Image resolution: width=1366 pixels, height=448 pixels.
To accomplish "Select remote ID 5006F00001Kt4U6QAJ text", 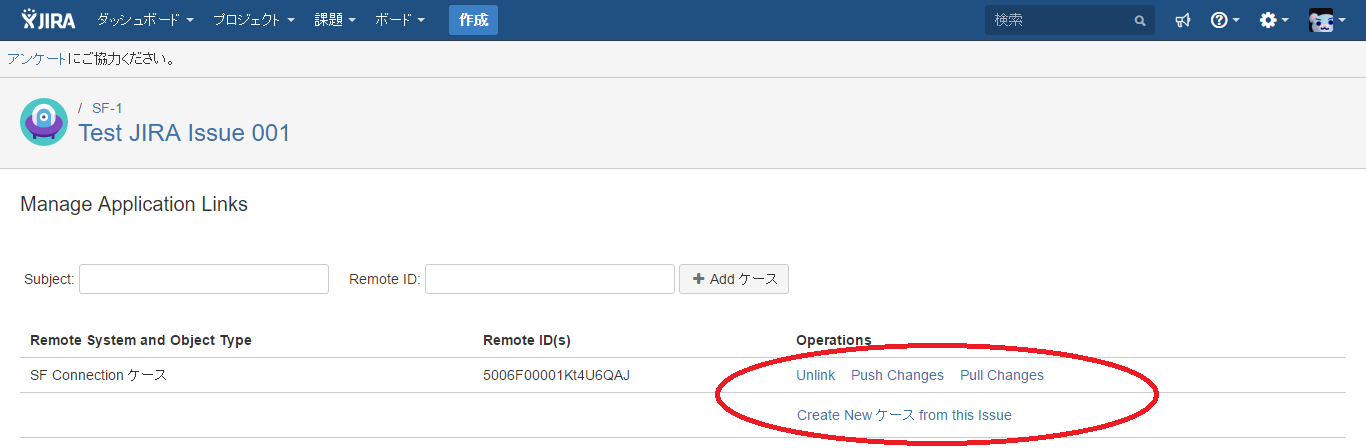I will coord(556,375).
